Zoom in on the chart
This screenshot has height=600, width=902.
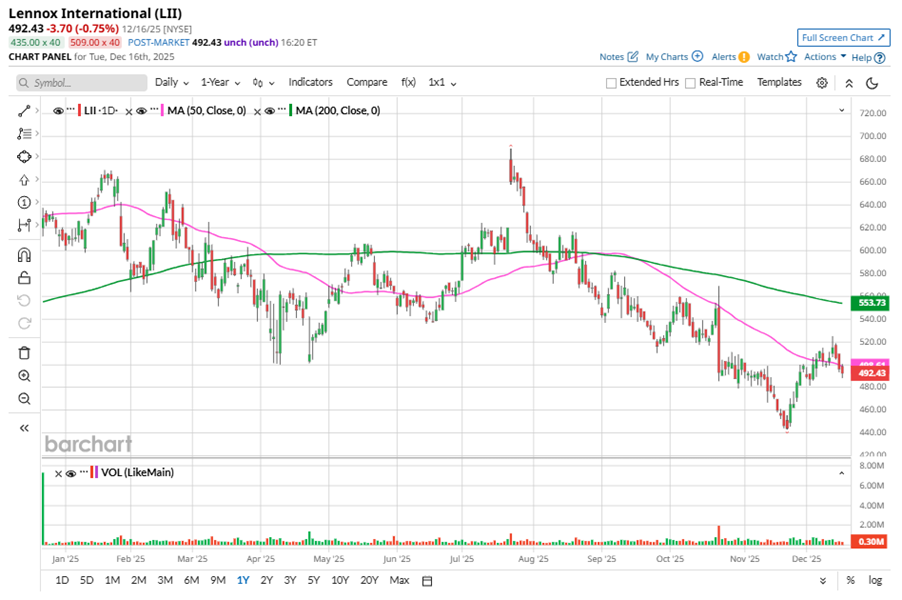tap(24, 376)
